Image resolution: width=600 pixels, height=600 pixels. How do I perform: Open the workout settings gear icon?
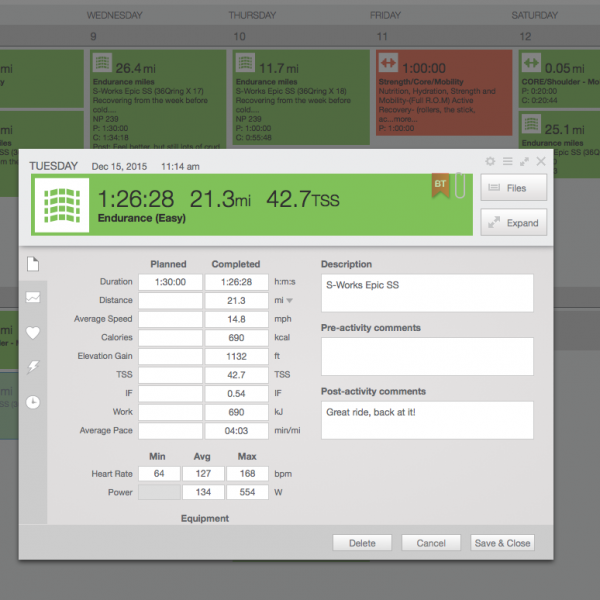click(490, 161)
